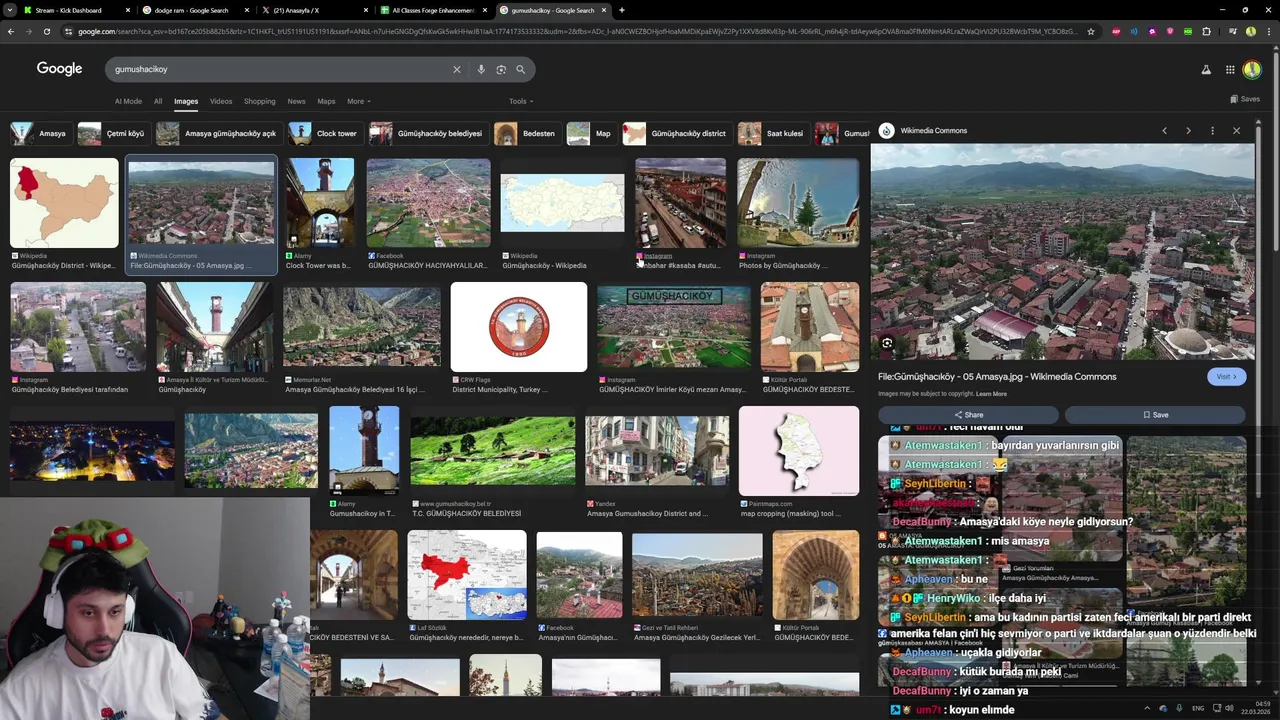1280x720 pixels.
Task: Expand the Tools dropdown
Action: tap(521, 101)
